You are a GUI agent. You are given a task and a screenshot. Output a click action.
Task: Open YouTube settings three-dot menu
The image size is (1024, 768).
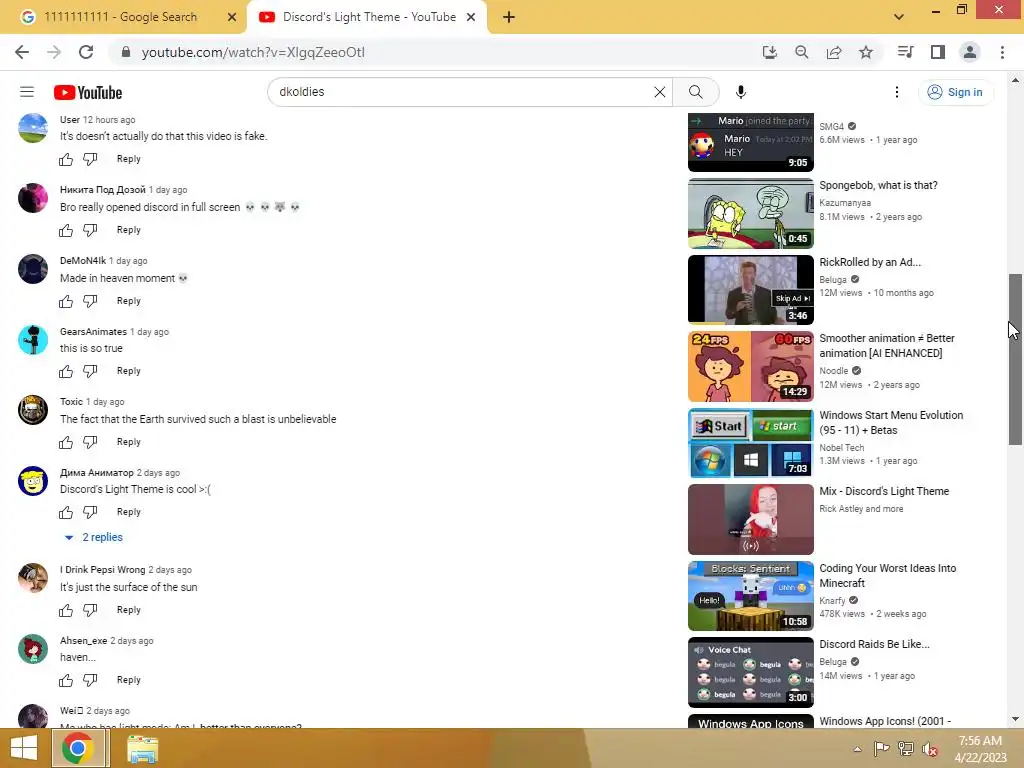pyautogui.click(x=897, y=92)
